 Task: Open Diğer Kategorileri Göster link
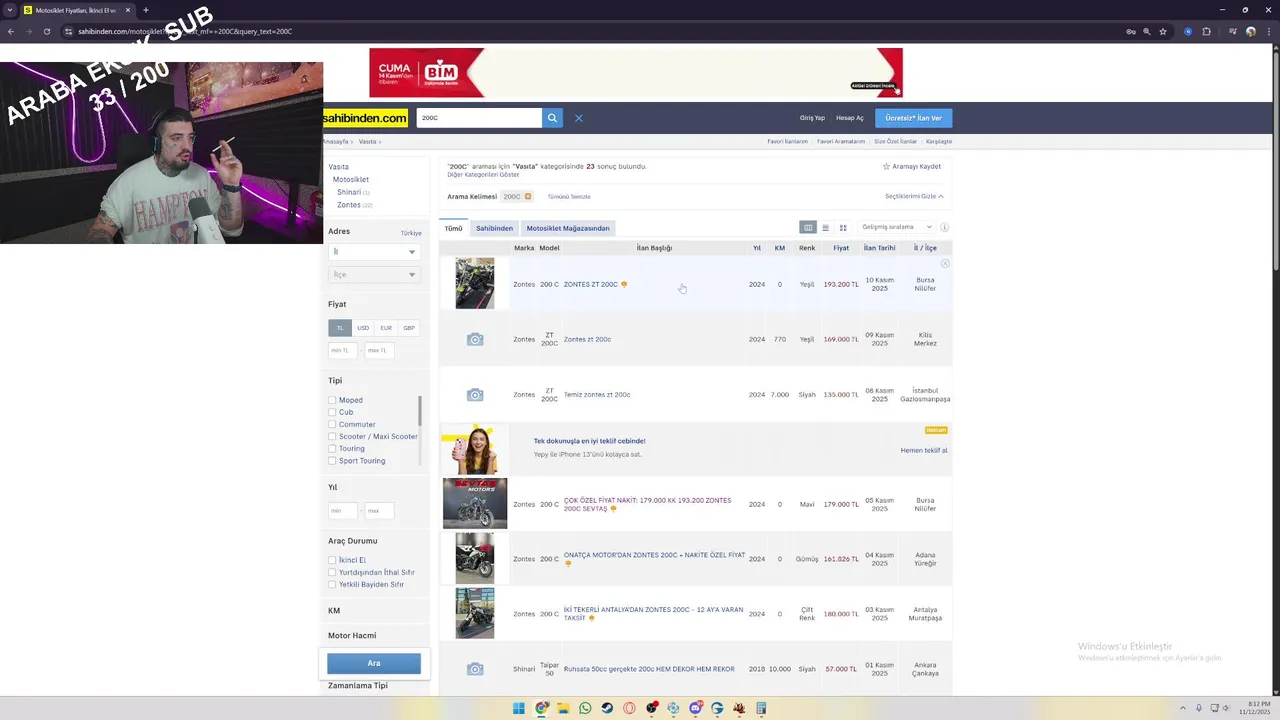[483, 175]
